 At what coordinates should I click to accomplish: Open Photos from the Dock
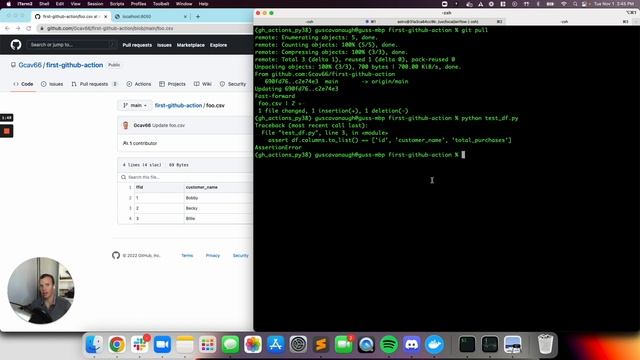[253, 345]
